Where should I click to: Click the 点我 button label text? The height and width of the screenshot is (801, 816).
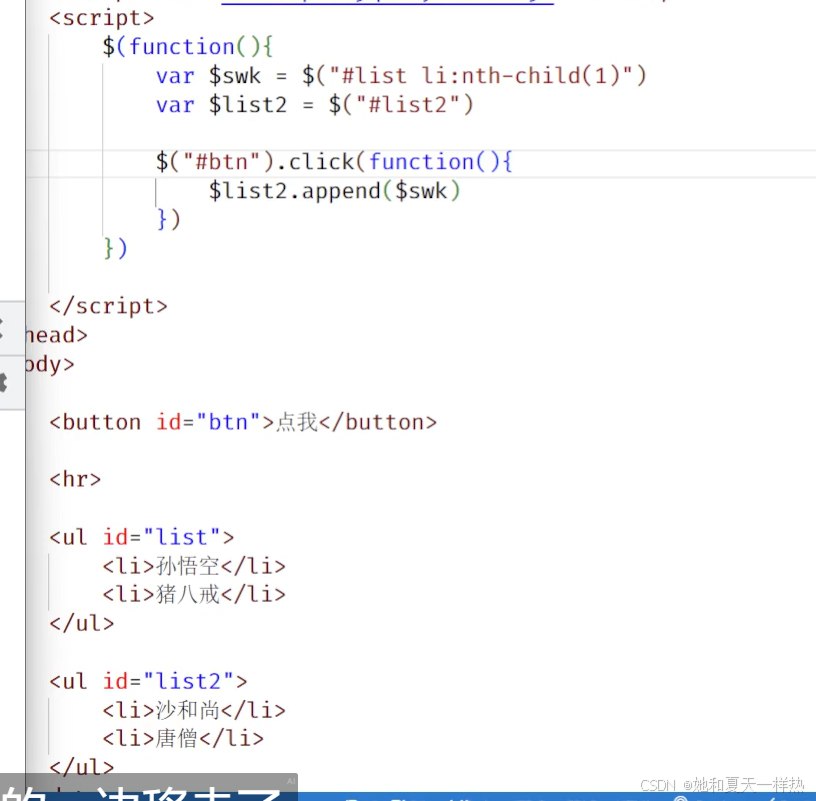tap(297, 422)
